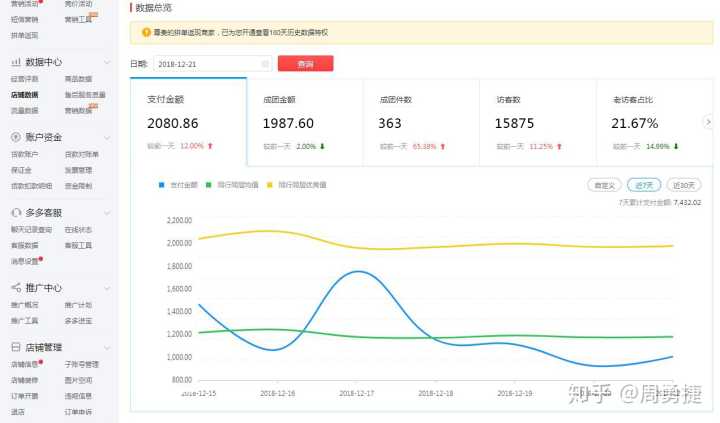Toggle the blue 支付金额 legend series
The image size is (720, 423).
(163, 185)
